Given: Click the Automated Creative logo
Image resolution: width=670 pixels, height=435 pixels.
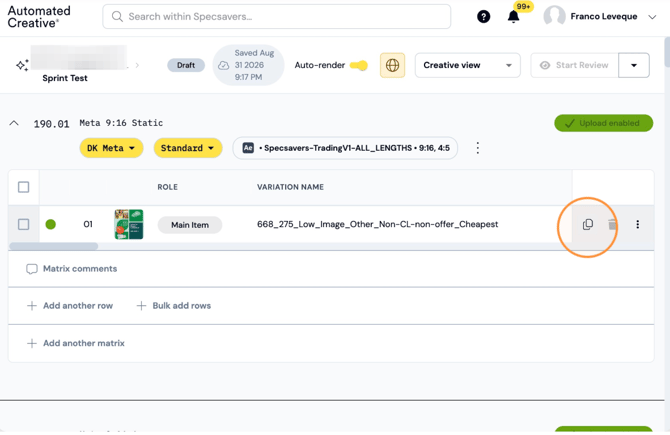Looking at the screenshot, I should coord(39,17).
